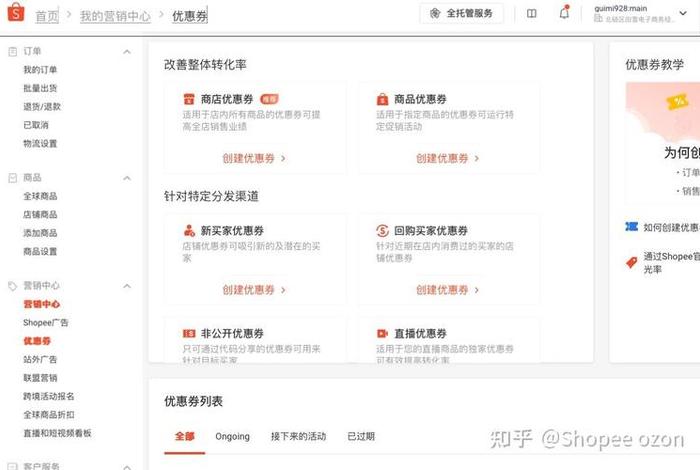
Task: Click the 回购买家优惠券 refresh coin icon
Action: [383, 231]
